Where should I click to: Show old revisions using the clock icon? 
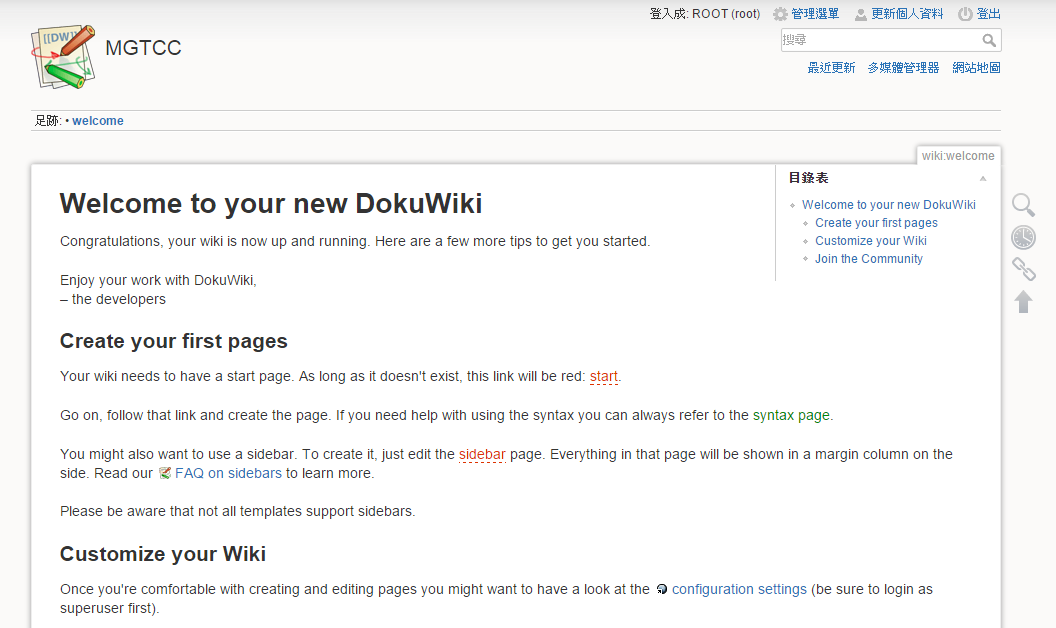click(1023, 237)
